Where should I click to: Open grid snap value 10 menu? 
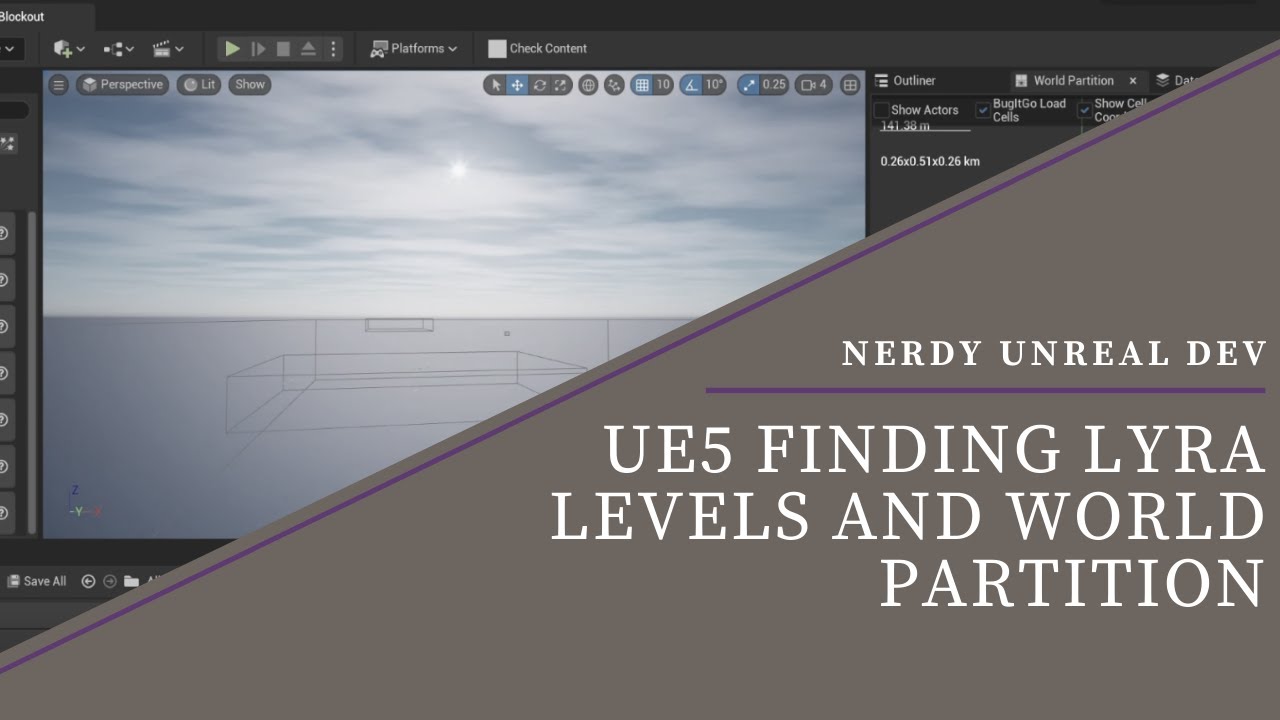coord(663,85)
